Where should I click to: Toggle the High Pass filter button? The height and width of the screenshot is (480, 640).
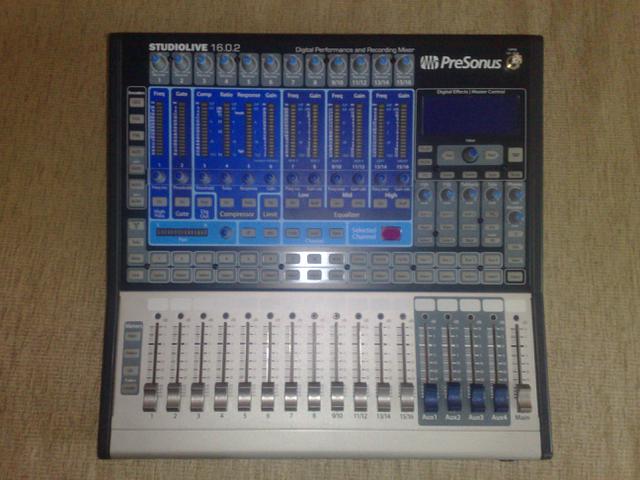tap(158, 201)
